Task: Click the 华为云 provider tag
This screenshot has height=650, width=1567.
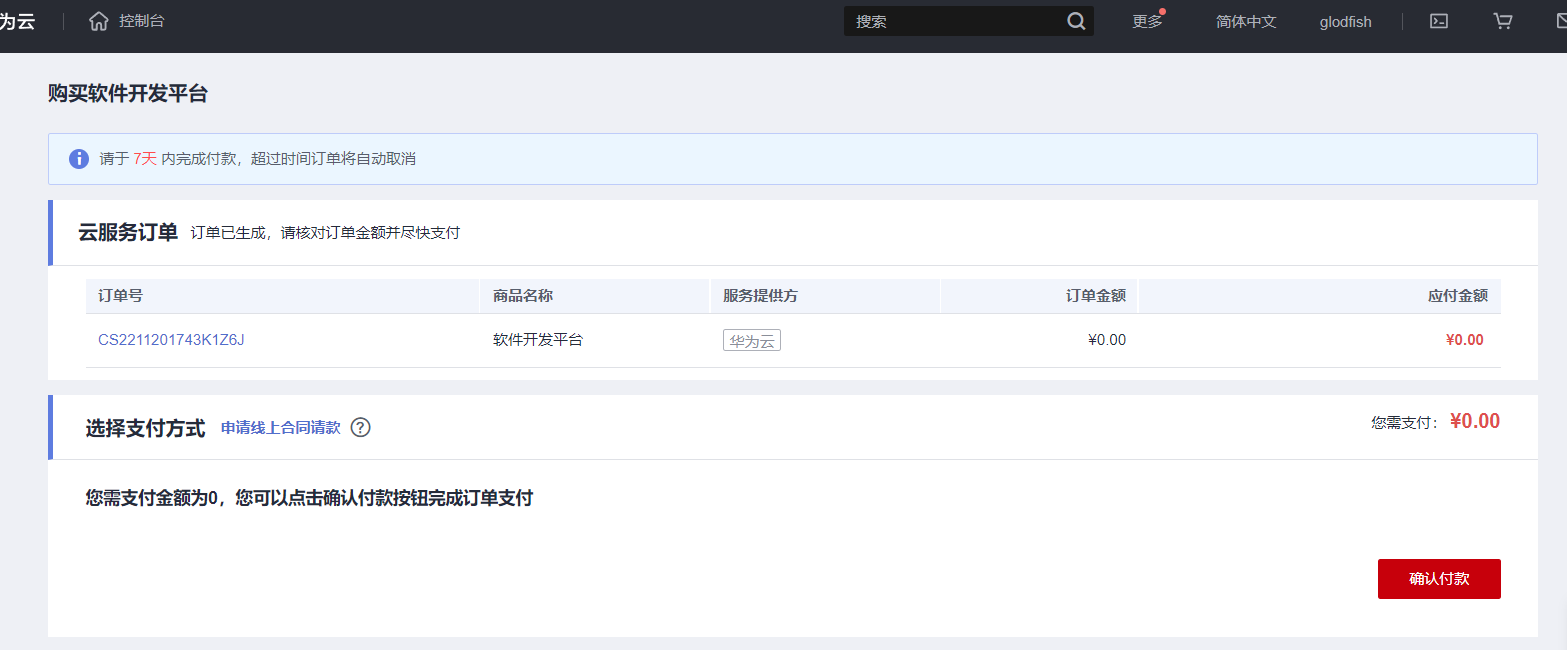Action: pos(752,341)
